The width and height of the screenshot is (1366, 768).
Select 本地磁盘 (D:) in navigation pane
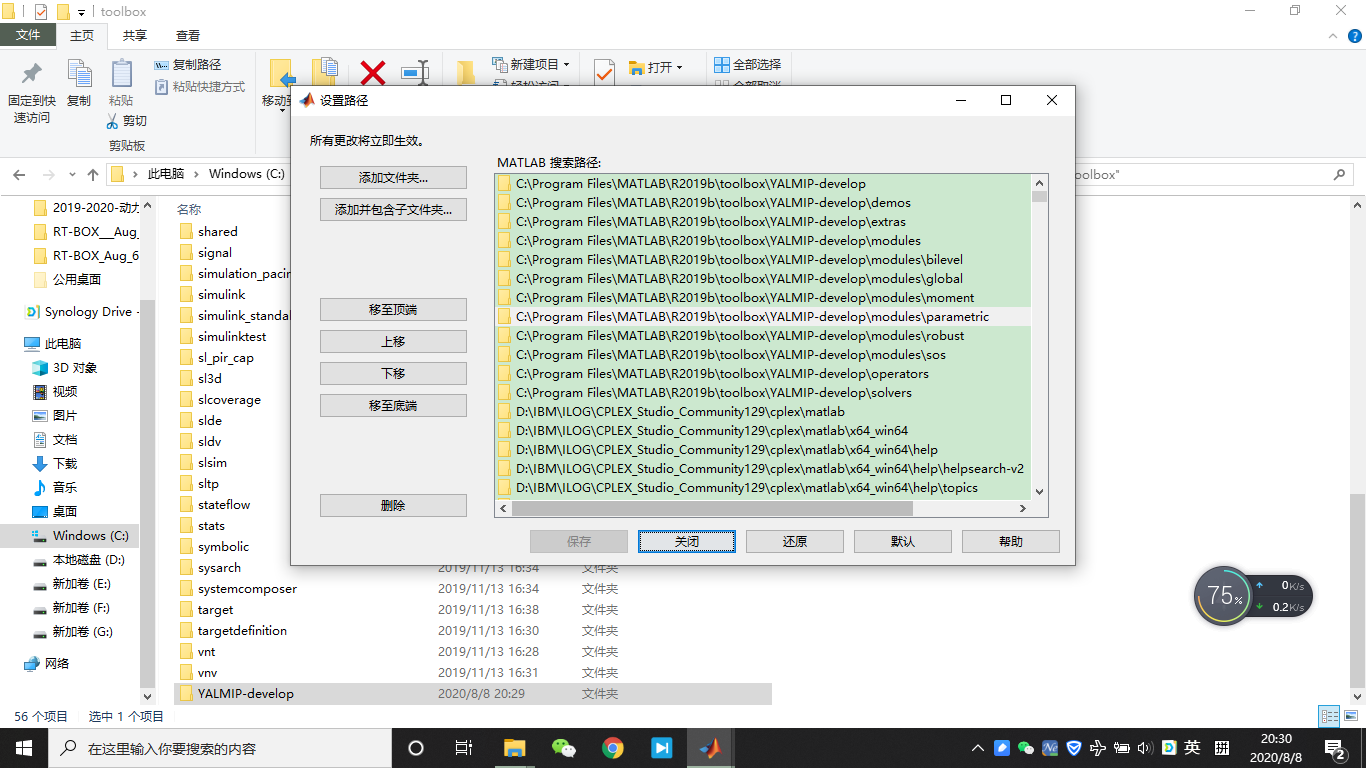pos(79,560)
